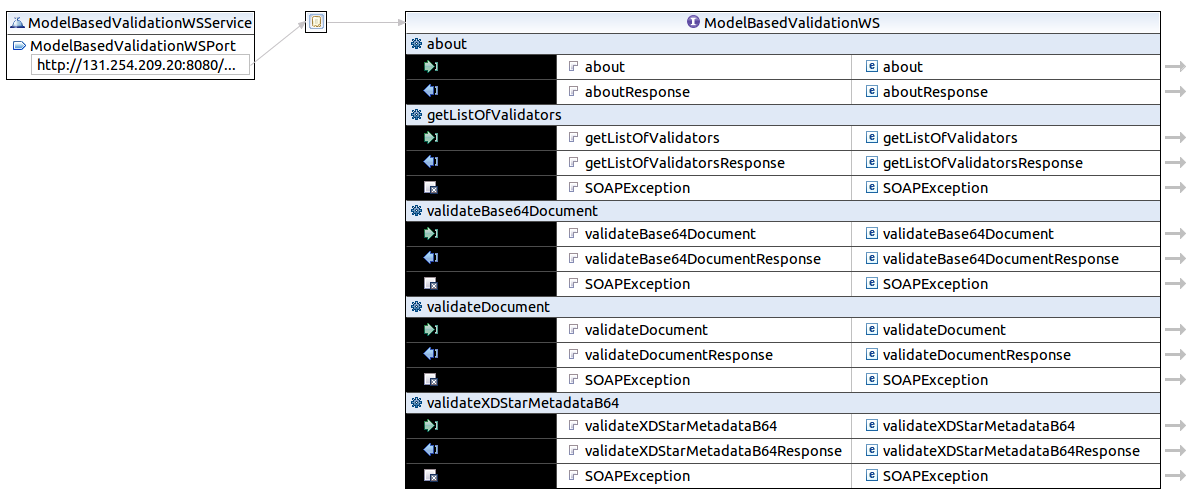Click the message part icon beside getListOfValidatorsResponse
The width and height of the screenshot is (1198, 494).
coord(573,163)
